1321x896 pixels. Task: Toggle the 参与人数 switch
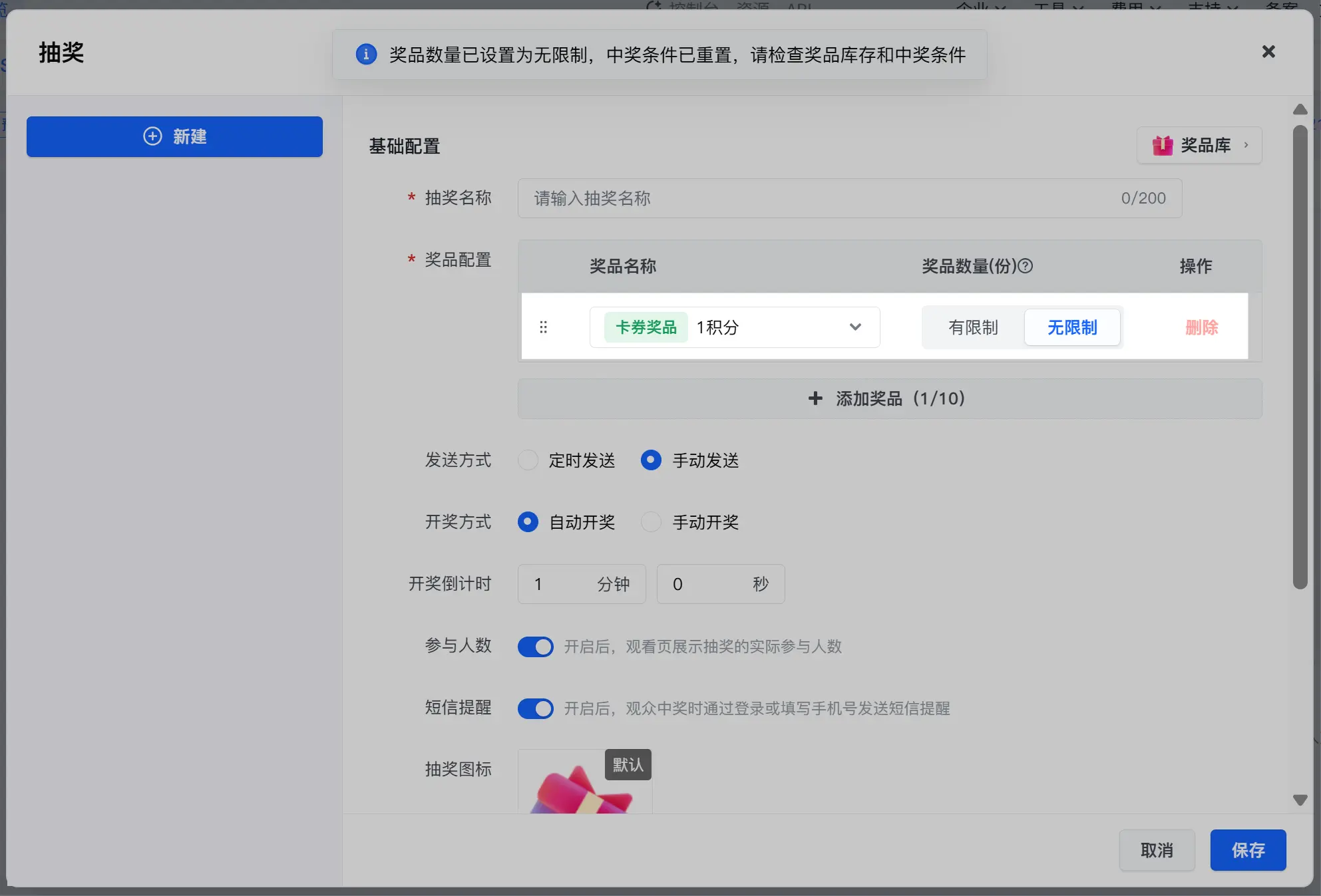(x=535, y=646)
